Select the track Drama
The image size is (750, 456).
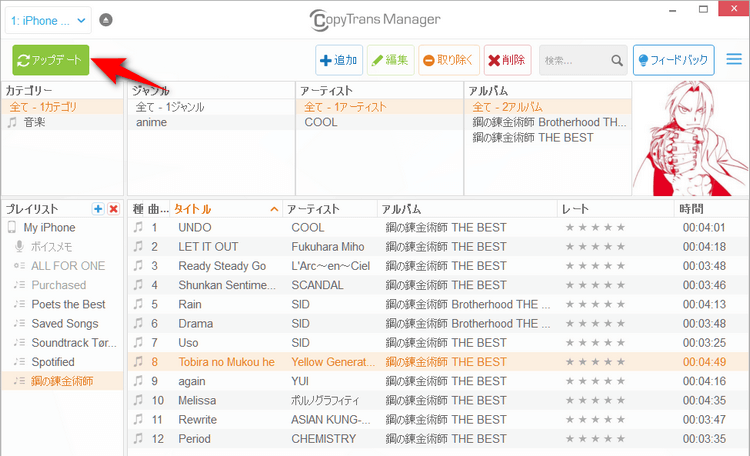coord(438,324)
